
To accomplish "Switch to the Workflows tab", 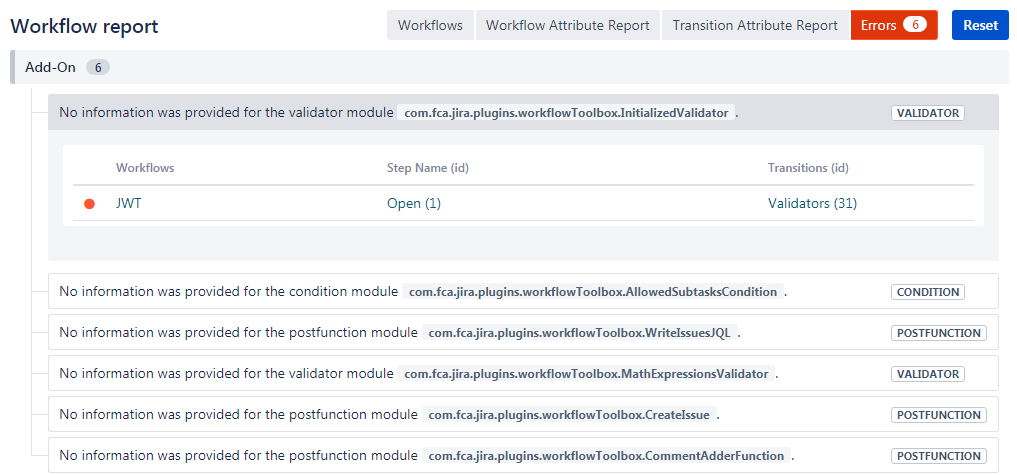I will [x=430, y=25].
